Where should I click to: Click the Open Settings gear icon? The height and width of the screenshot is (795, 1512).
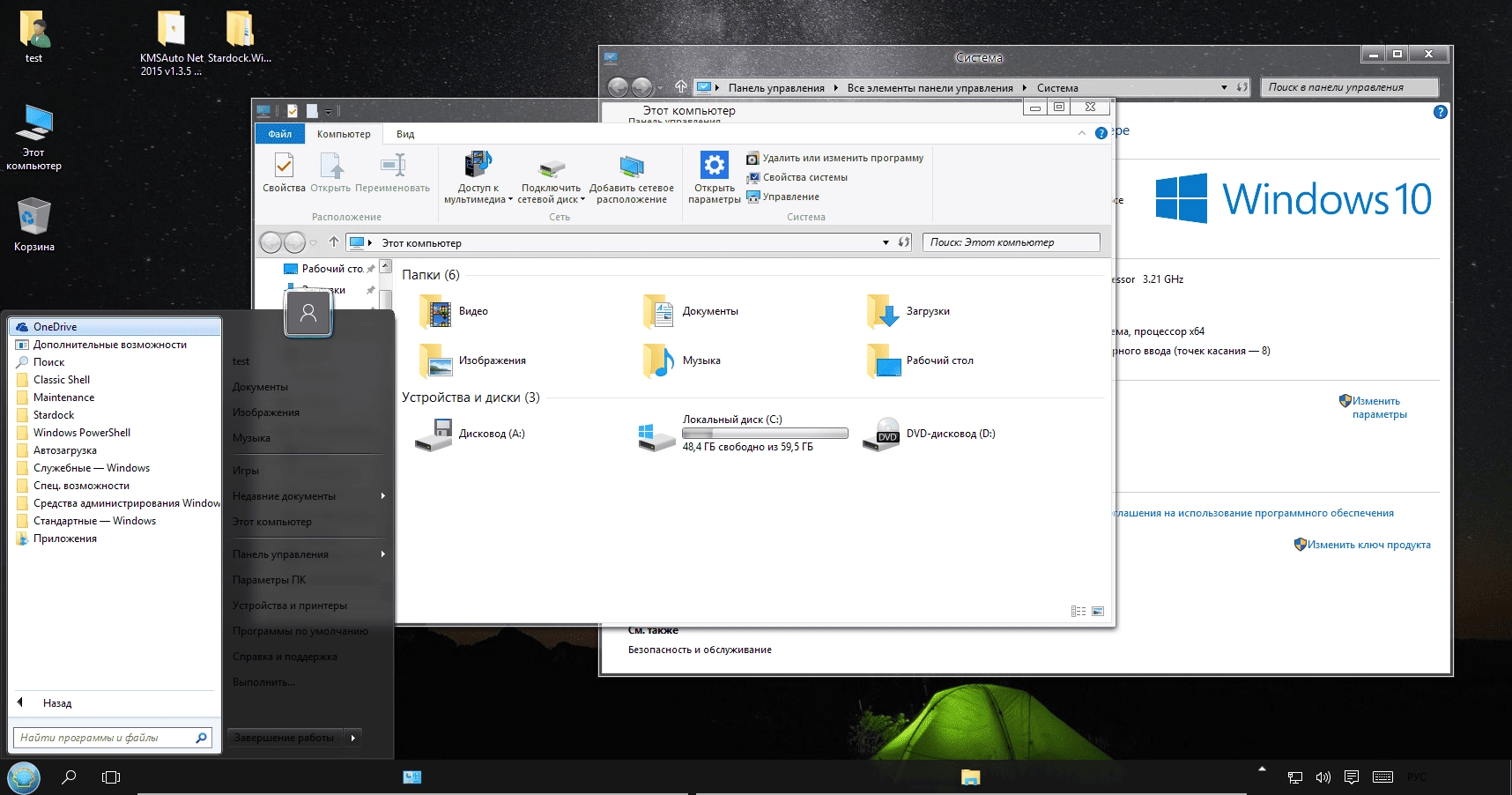point(714,165)
